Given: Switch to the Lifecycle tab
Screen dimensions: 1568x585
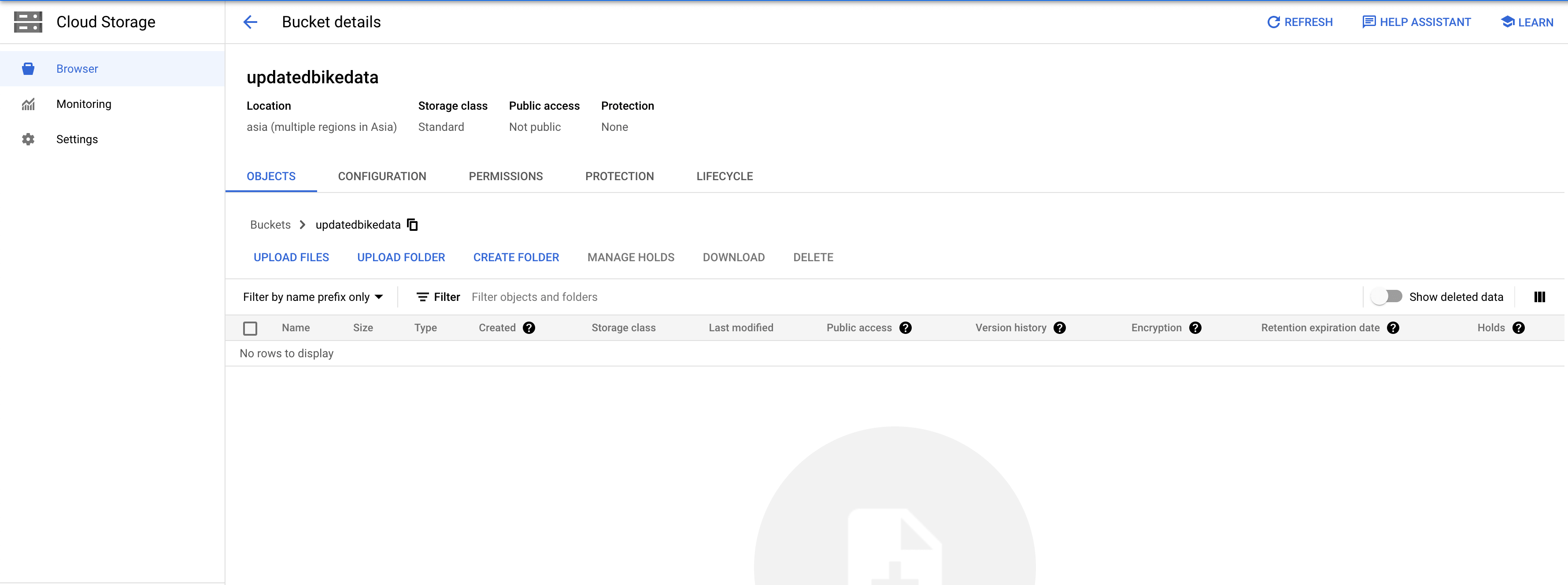Looking at the screenshot, I should 725,177.
